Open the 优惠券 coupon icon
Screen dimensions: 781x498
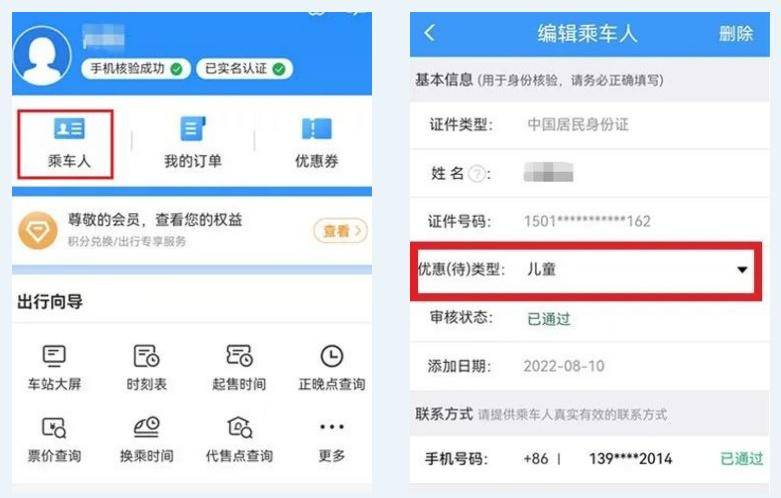tap(316, 128)
